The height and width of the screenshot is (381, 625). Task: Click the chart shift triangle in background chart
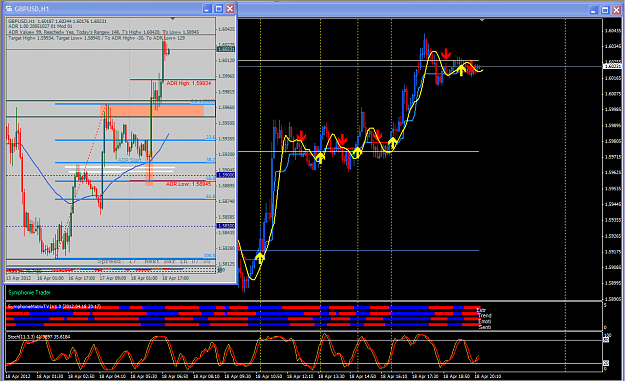482,20
